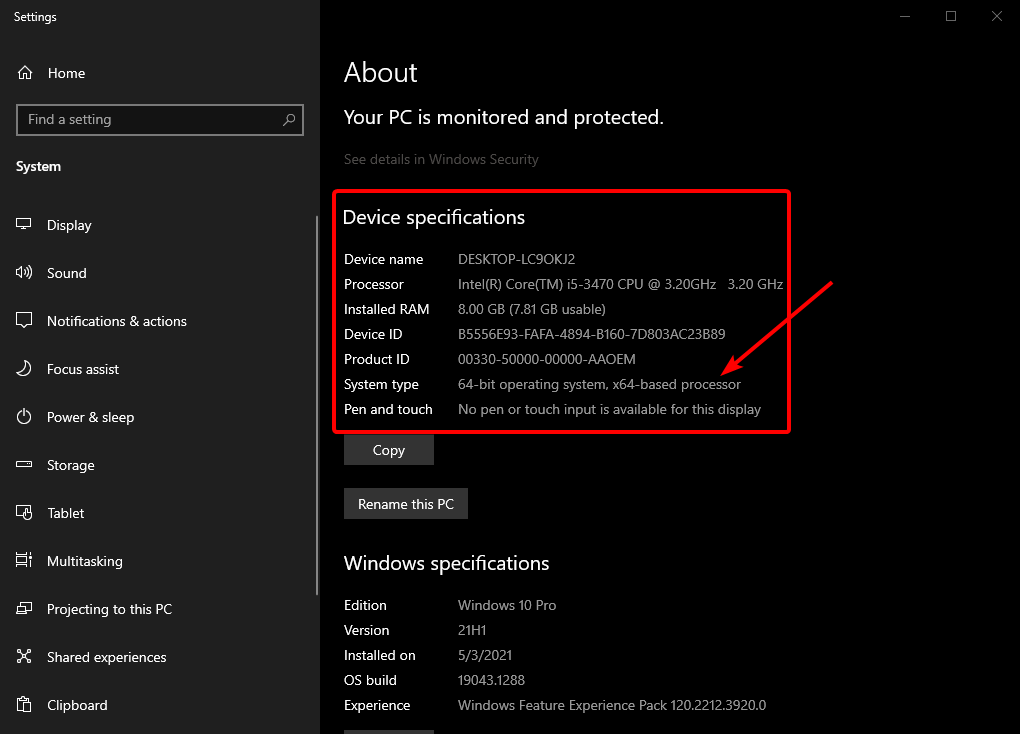Click the Processor label
Viewport: 1020px width, 734px height.
(373, 284)
